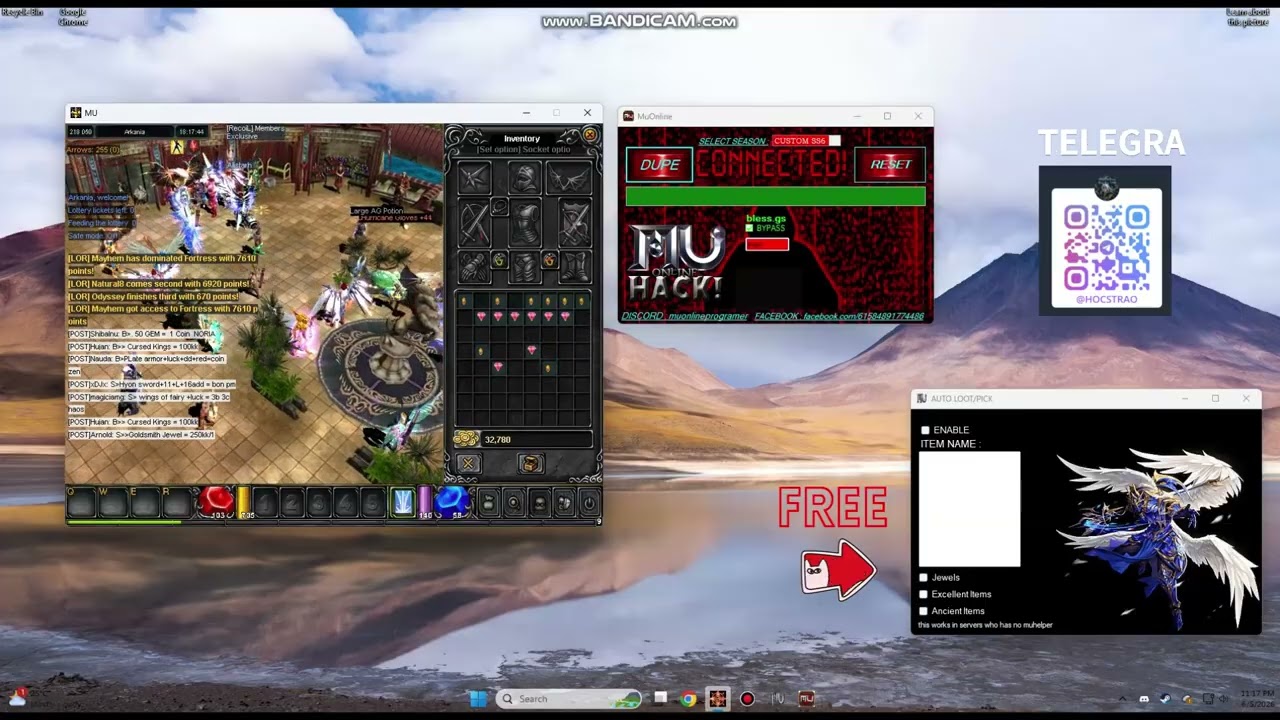Viewport: 1280px width, 720px height.
Task: Click the Q skill hotkey slot
Action: tap(81, 502)
